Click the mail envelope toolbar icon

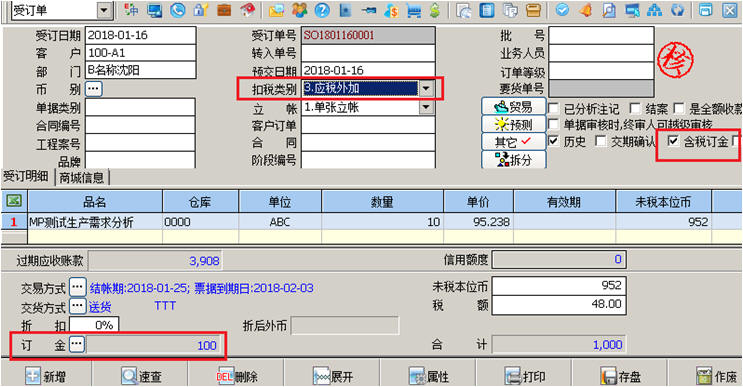pyautogui.click(x=276, y=10)
